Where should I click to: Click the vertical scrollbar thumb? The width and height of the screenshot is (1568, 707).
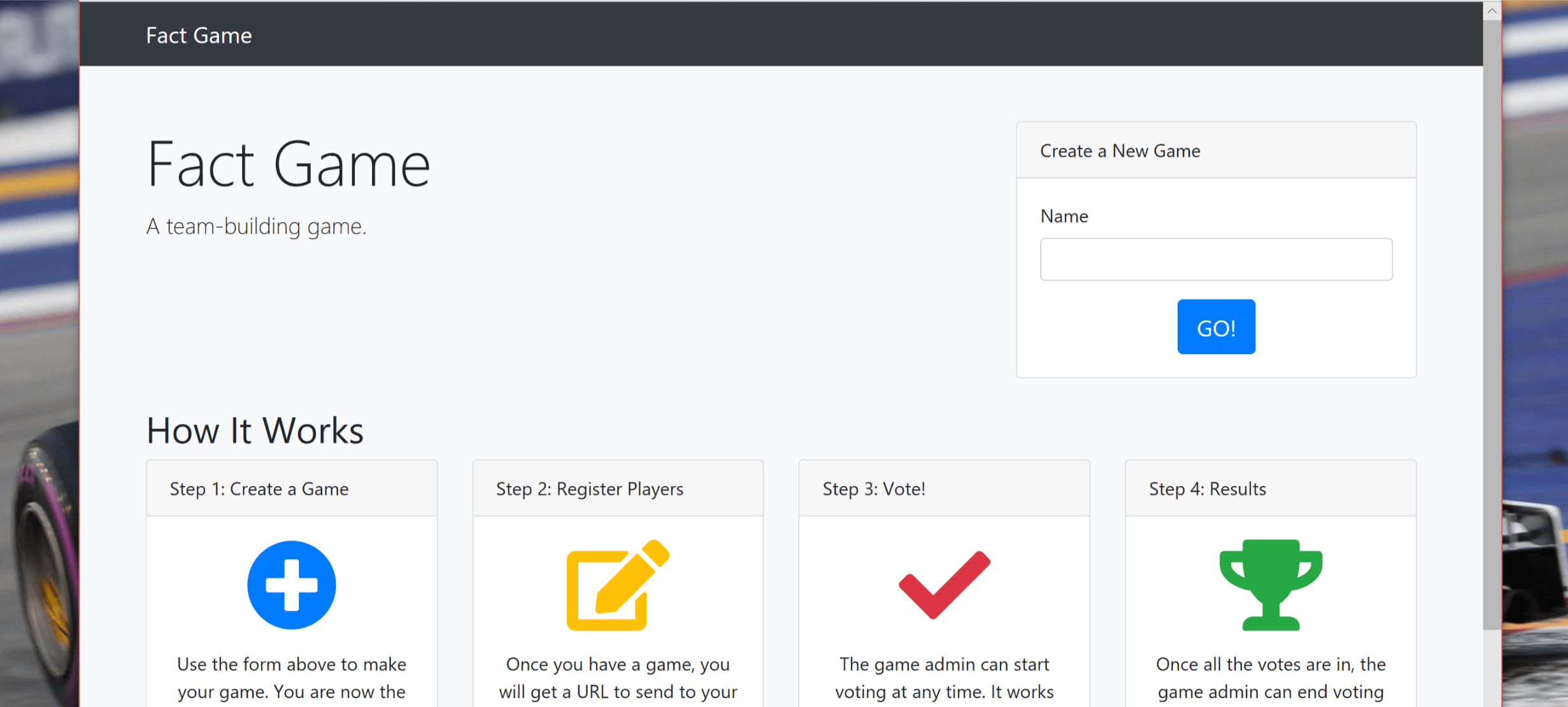1492,325
